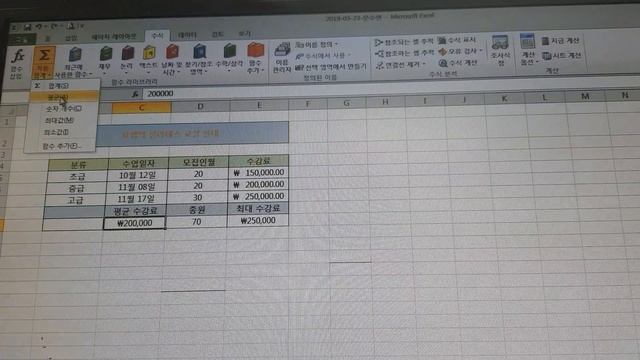Switch to the Insert (삽입) ribbon tab

[x=71, y=38]
